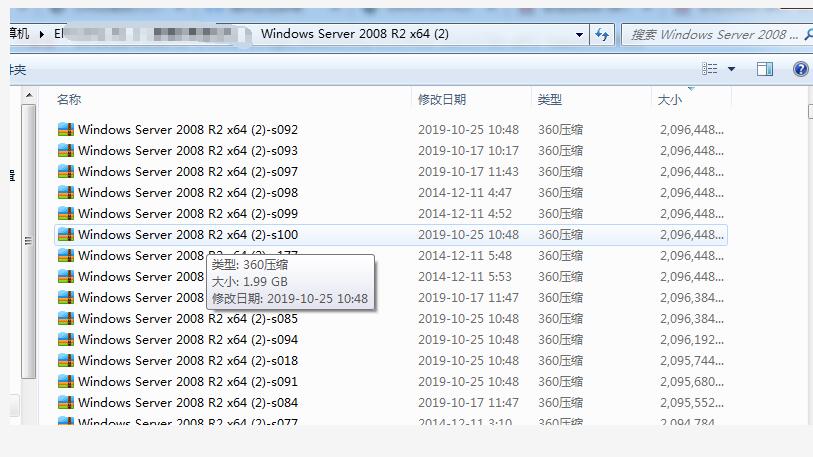This screenshot has width=813, height=457.
Task: Select file Windows Server 2008 R2 x64 (2)-s099
Action: pos(188,214)
